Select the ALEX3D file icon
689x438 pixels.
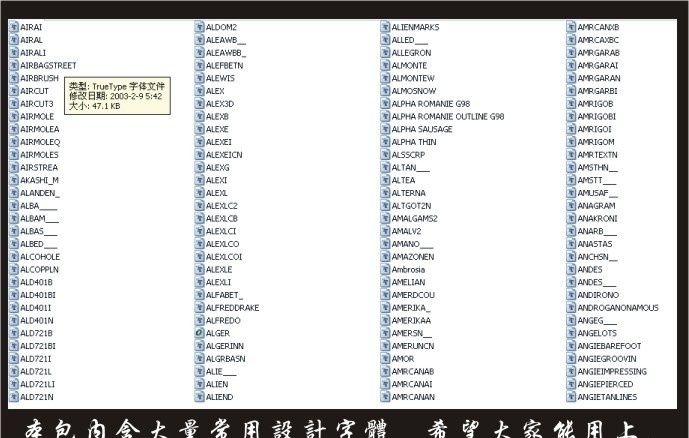(199, 103)
